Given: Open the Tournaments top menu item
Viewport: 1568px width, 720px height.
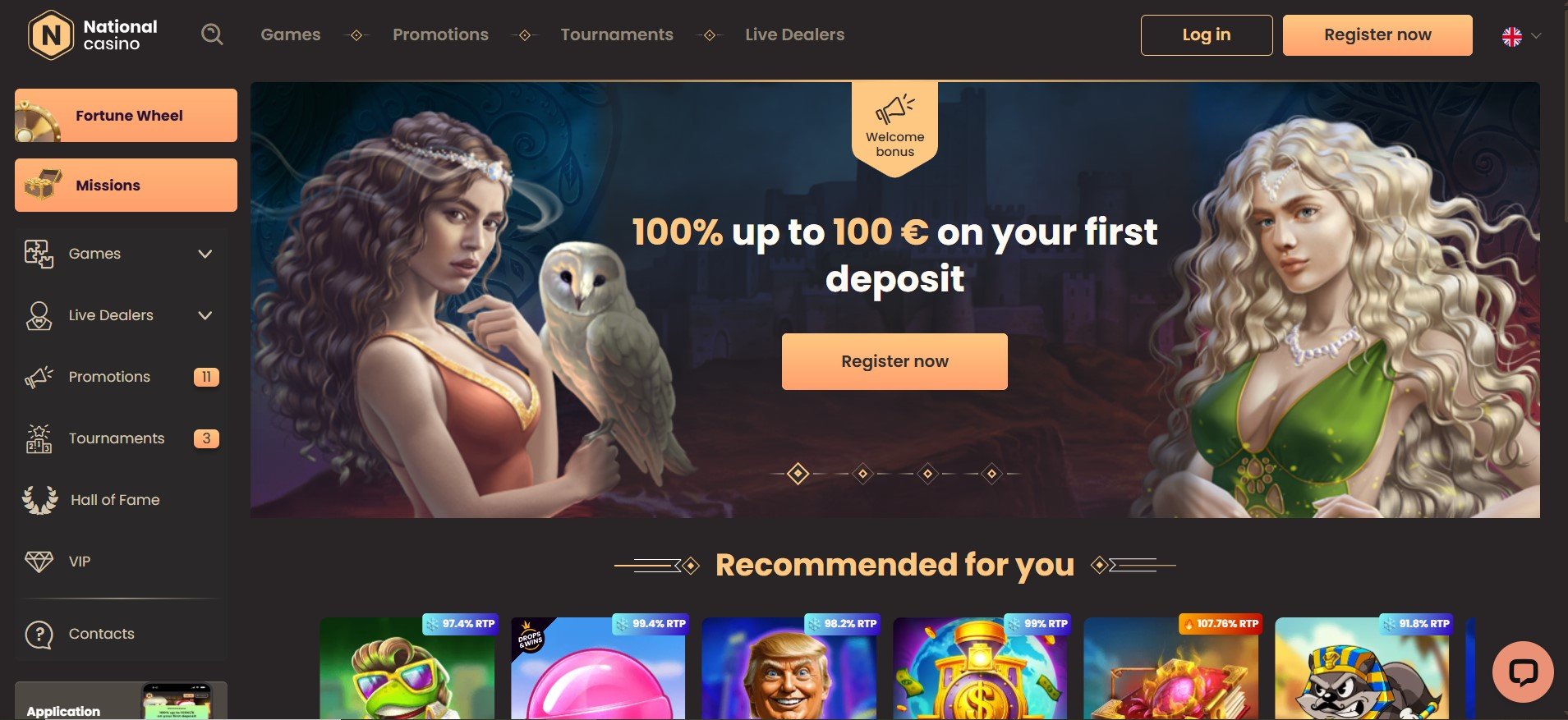Looking at the screenshot, I should pos(617,34).
